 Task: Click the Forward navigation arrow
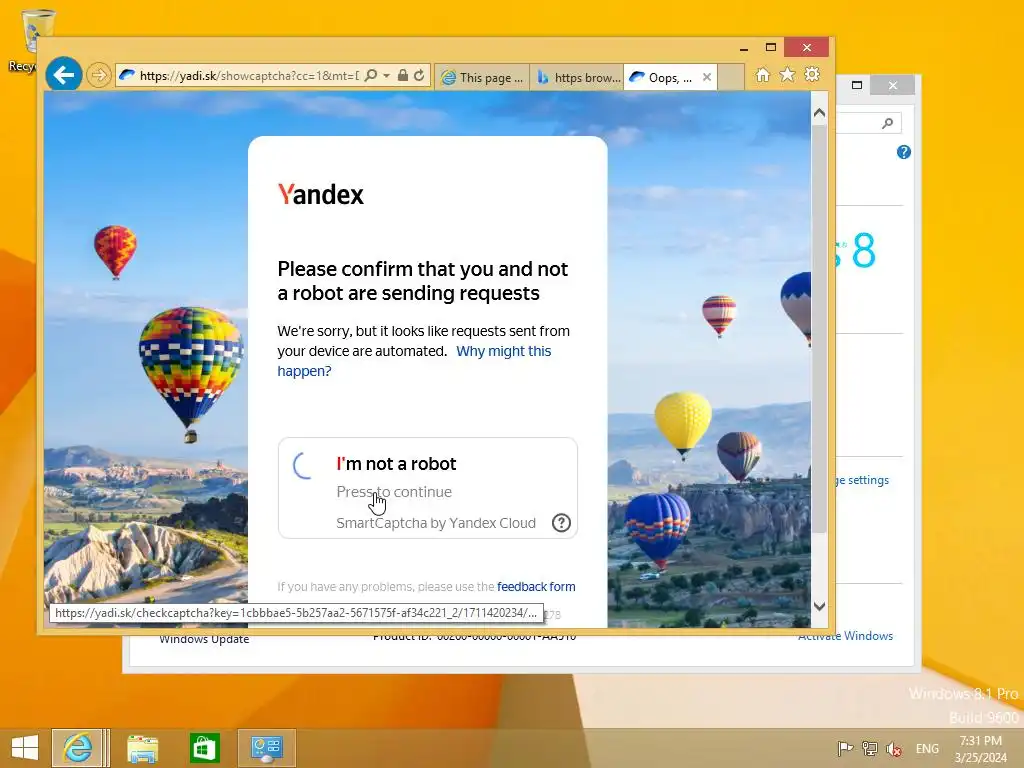coord(99,75)
